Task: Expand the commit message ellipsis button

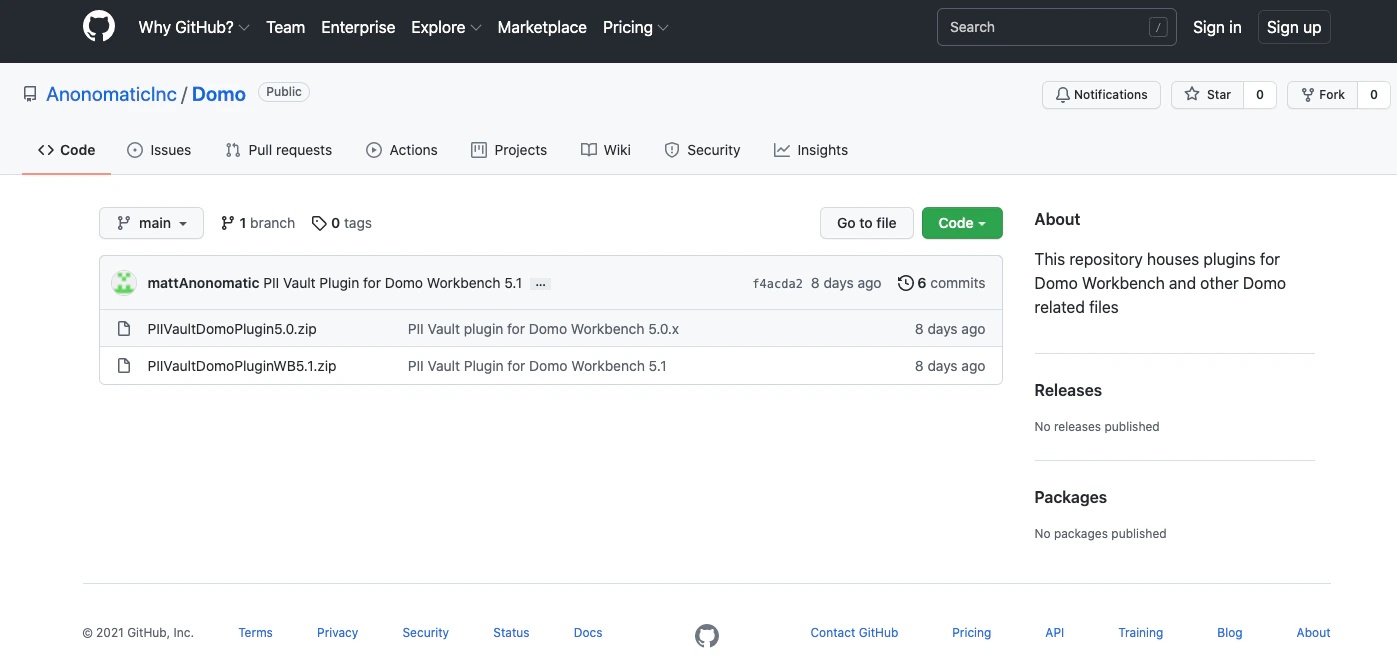Action: coord(541,284)
